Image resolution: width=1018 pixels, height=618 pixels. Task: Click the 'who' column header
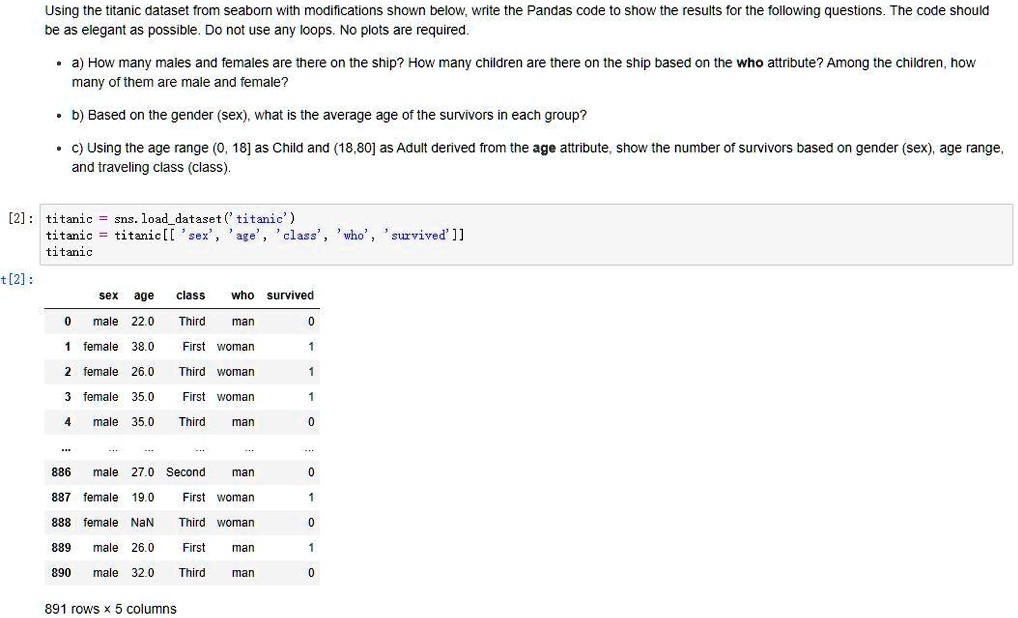242,295
